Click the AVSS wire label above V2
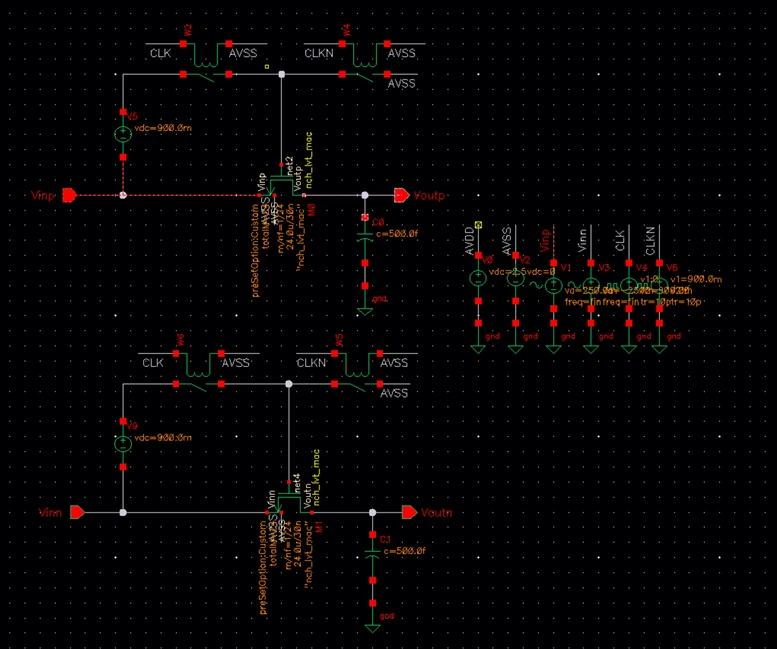Screen dimensions: 777x649 point(506,241)
